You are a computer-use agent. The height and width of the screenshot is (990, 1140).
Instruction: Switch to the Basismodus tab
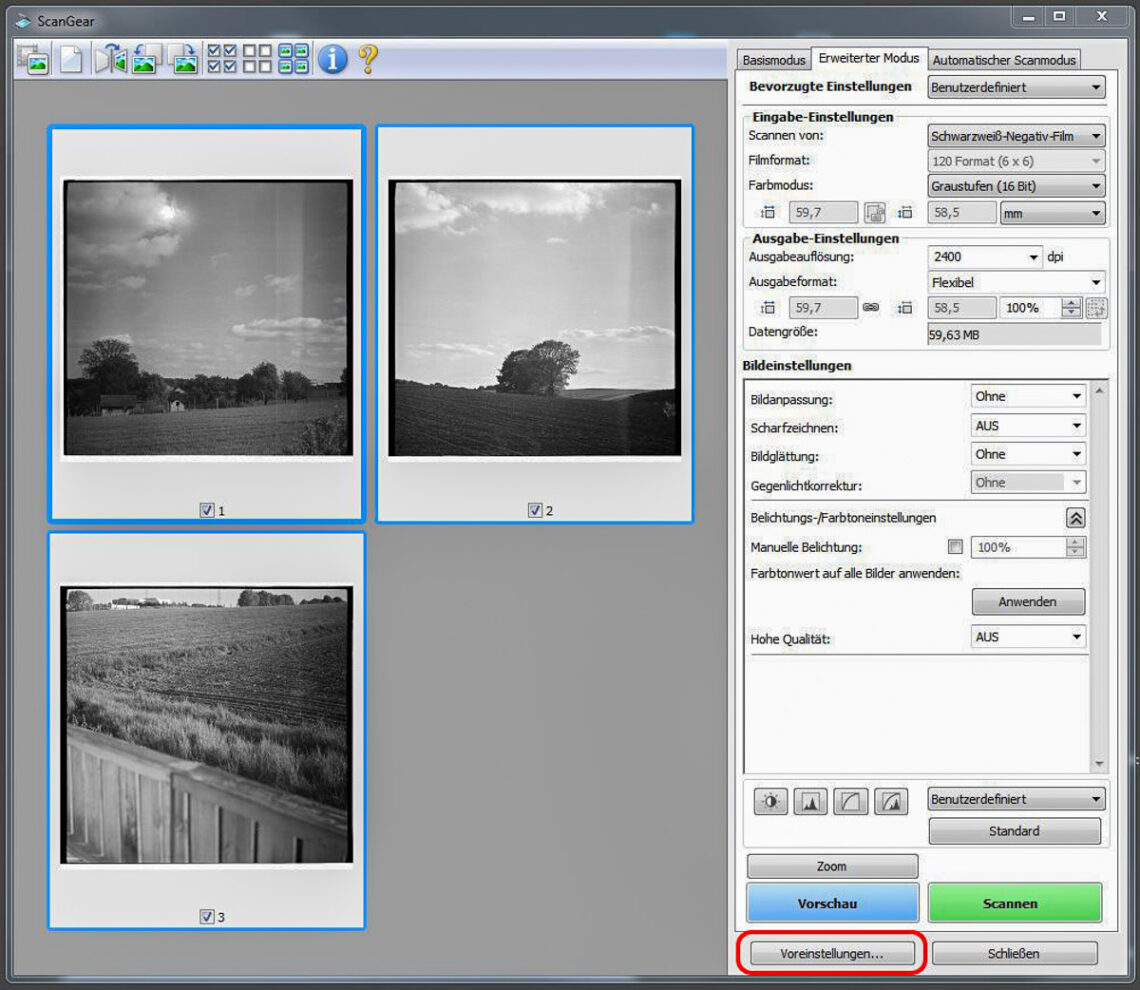[773, 60]
